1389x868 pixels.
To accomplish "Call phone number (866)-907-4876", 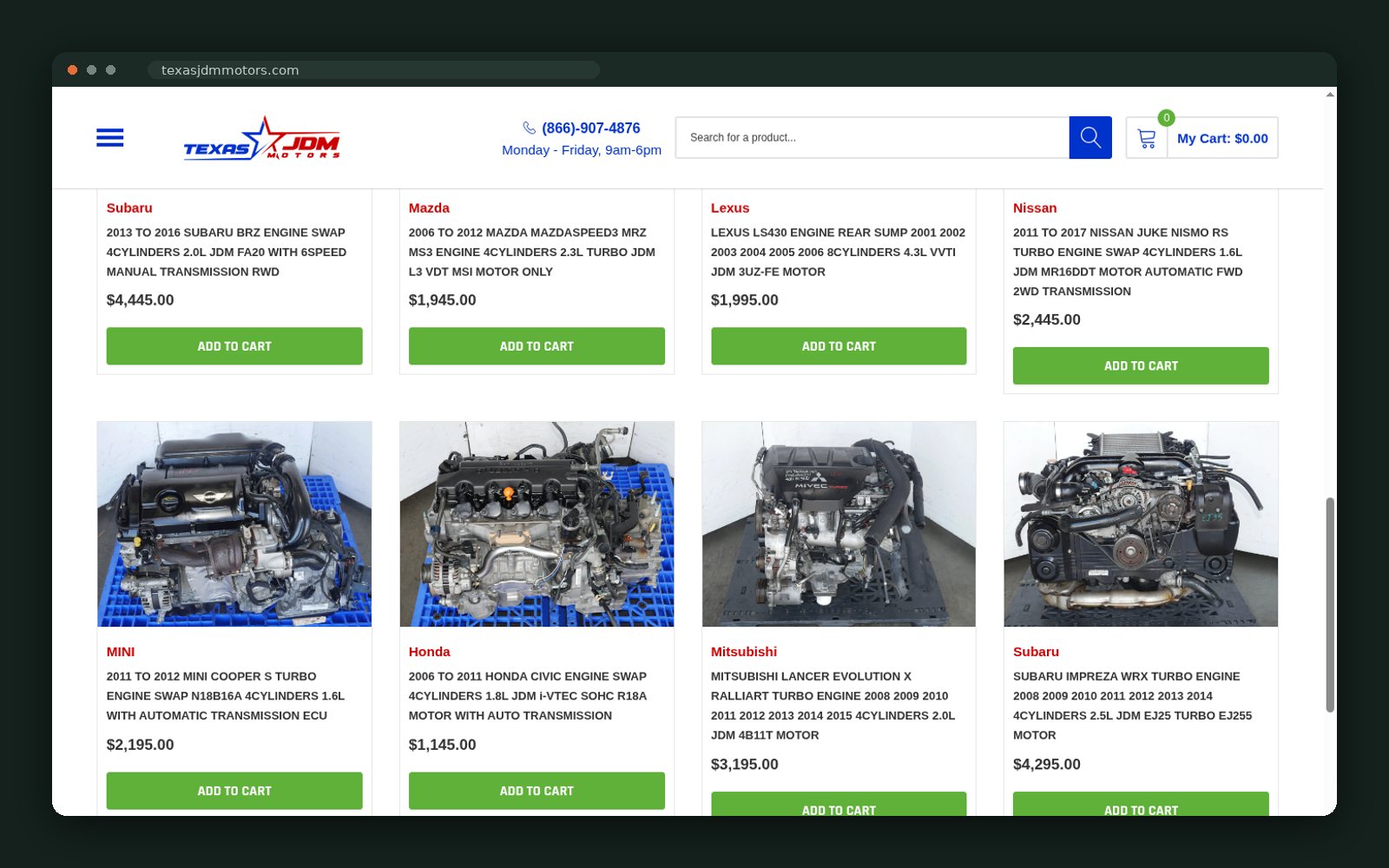I will tap(591, 128).
